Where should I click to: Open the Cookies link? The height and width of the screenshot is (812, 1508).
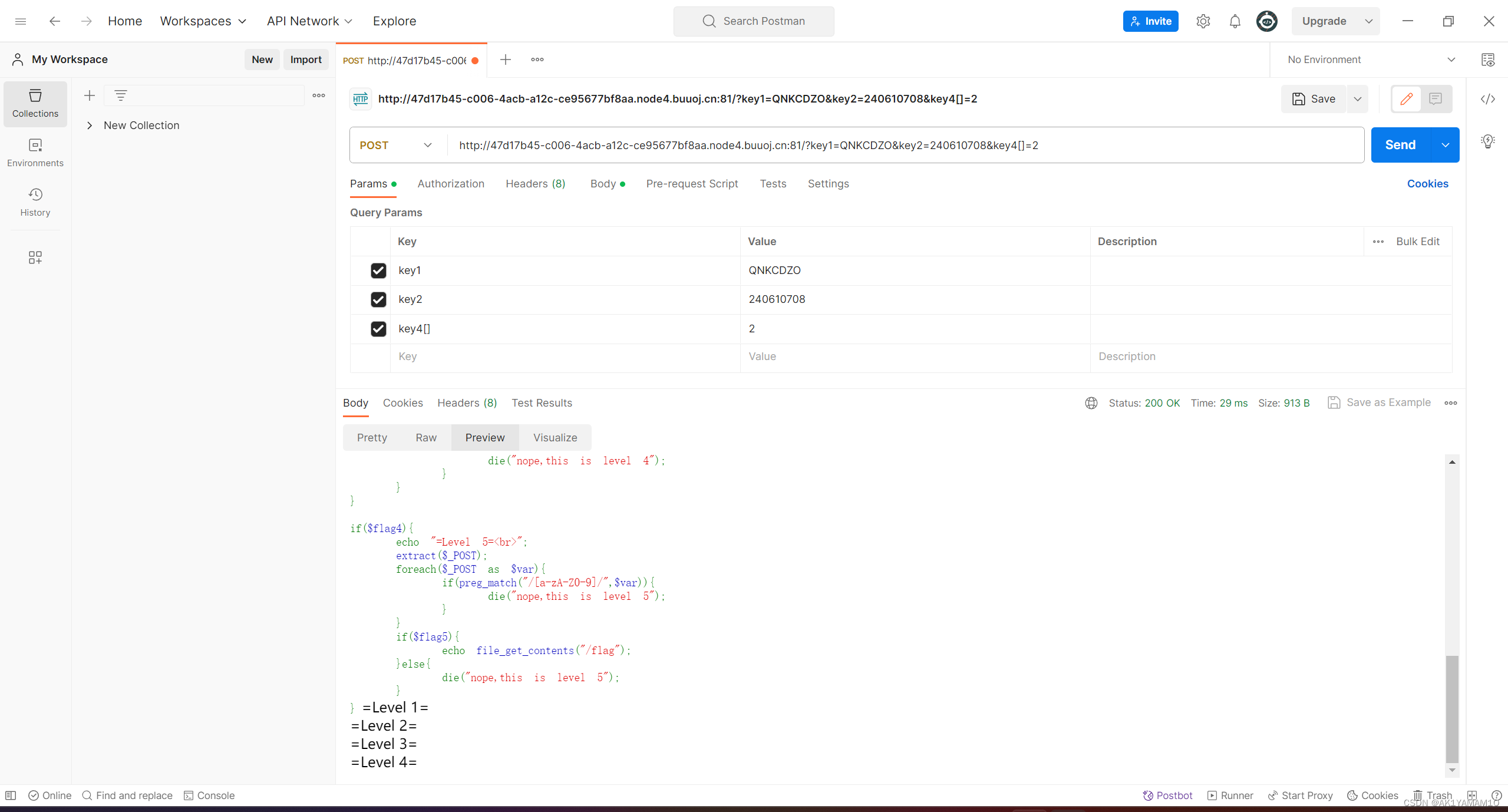pyautogui.click(x=1427, y=184)
